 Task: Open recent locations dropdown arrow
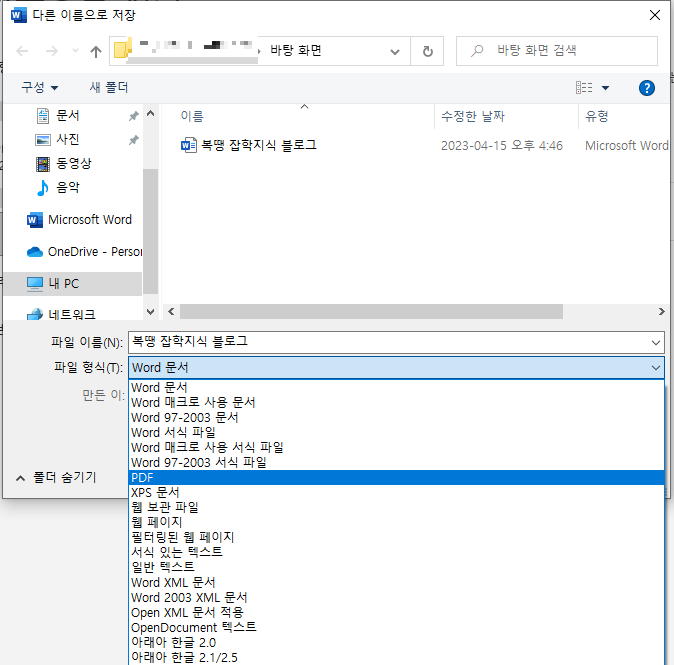pos(75,51)
